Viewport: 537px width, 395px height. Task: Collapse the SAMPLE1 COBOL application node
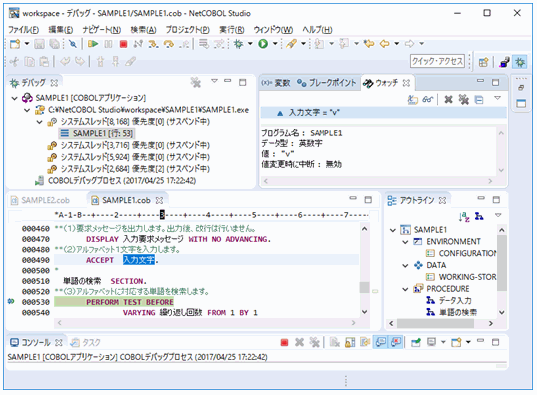(x=14, y=98)
